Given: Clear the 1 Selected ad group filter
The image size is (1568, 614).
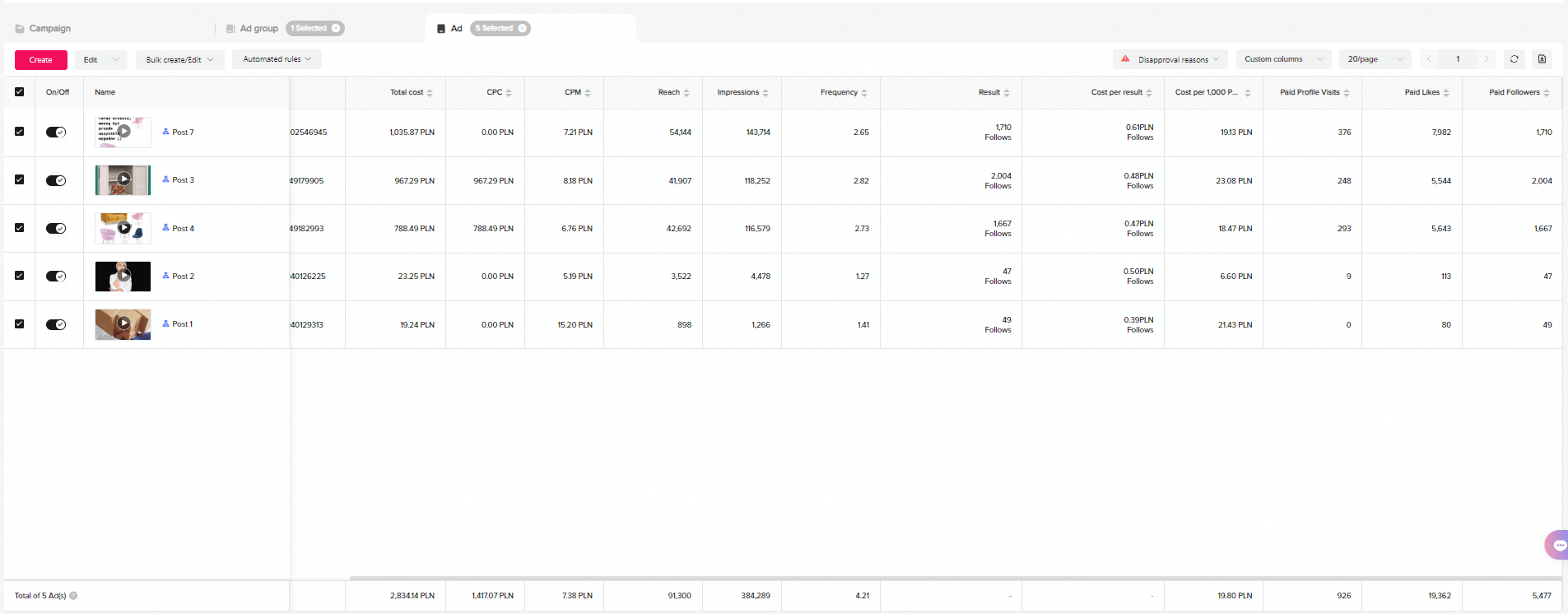Looking at the screenshot, I should coord(336,28).
